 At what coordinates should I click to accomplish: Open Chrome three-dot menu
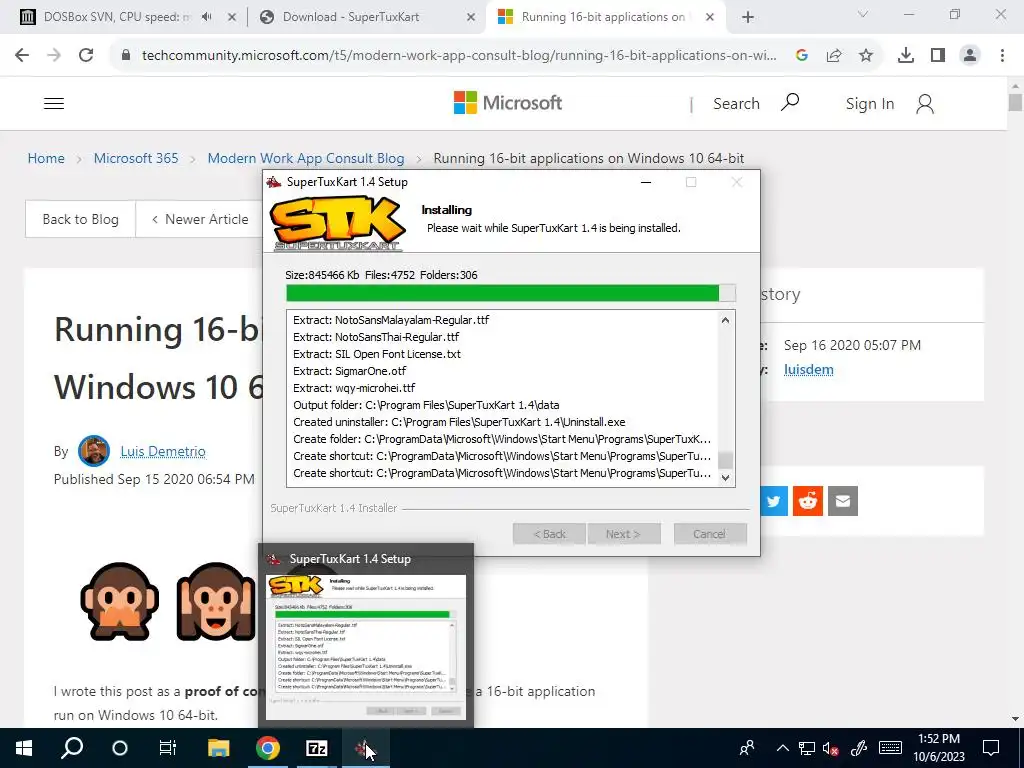1002,56
